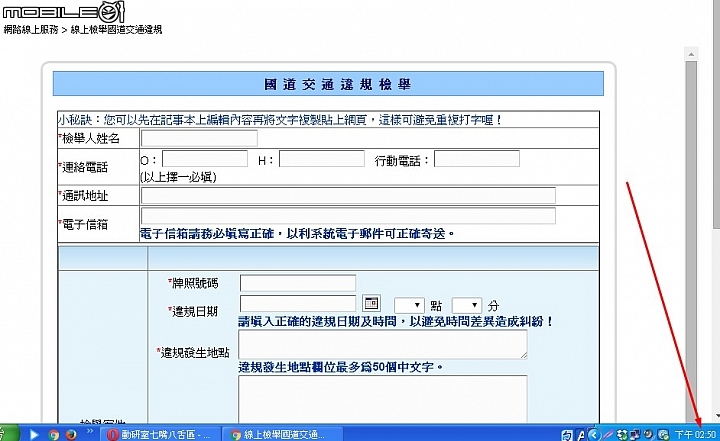Click the 通訊地址 address input field
Image resolution: width=720 pixels, height=441 pixels.
[348, 195]
